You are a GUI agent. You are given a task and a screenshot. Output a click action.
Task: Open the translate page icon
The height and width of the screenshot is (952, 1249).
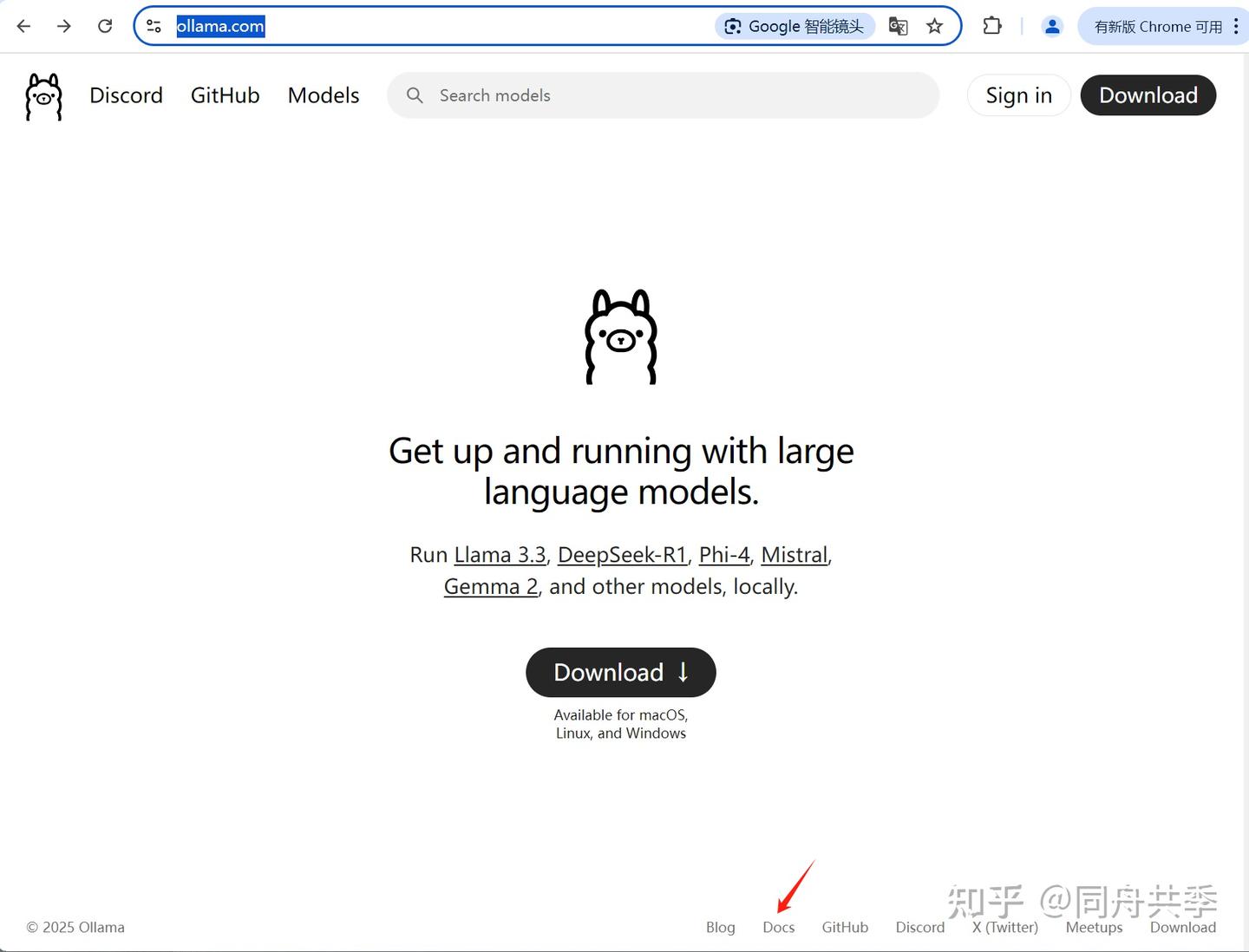pyautogui.click(x=899, y=26)
